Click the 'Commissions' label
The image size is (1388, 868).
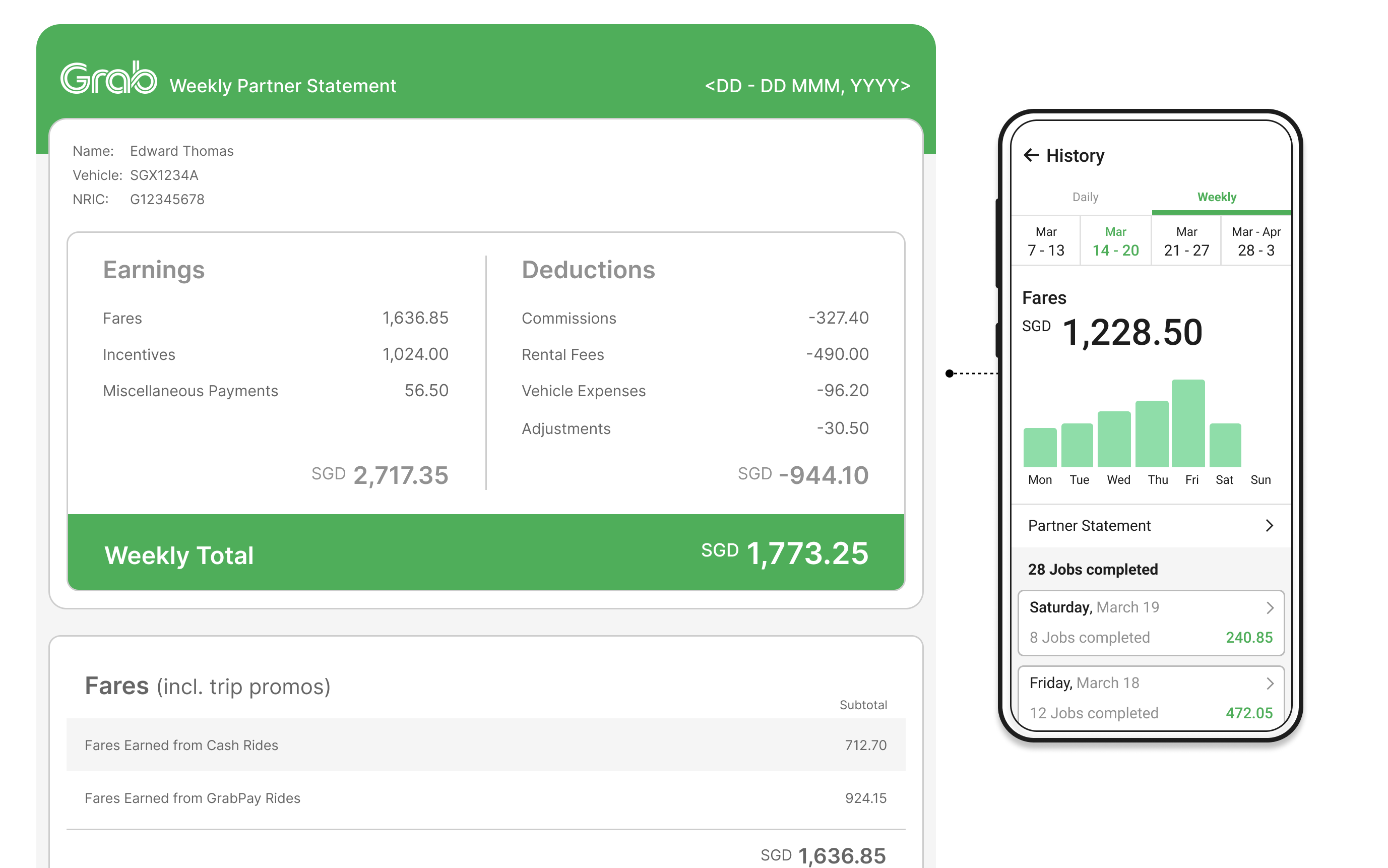(x=569, y=319)
